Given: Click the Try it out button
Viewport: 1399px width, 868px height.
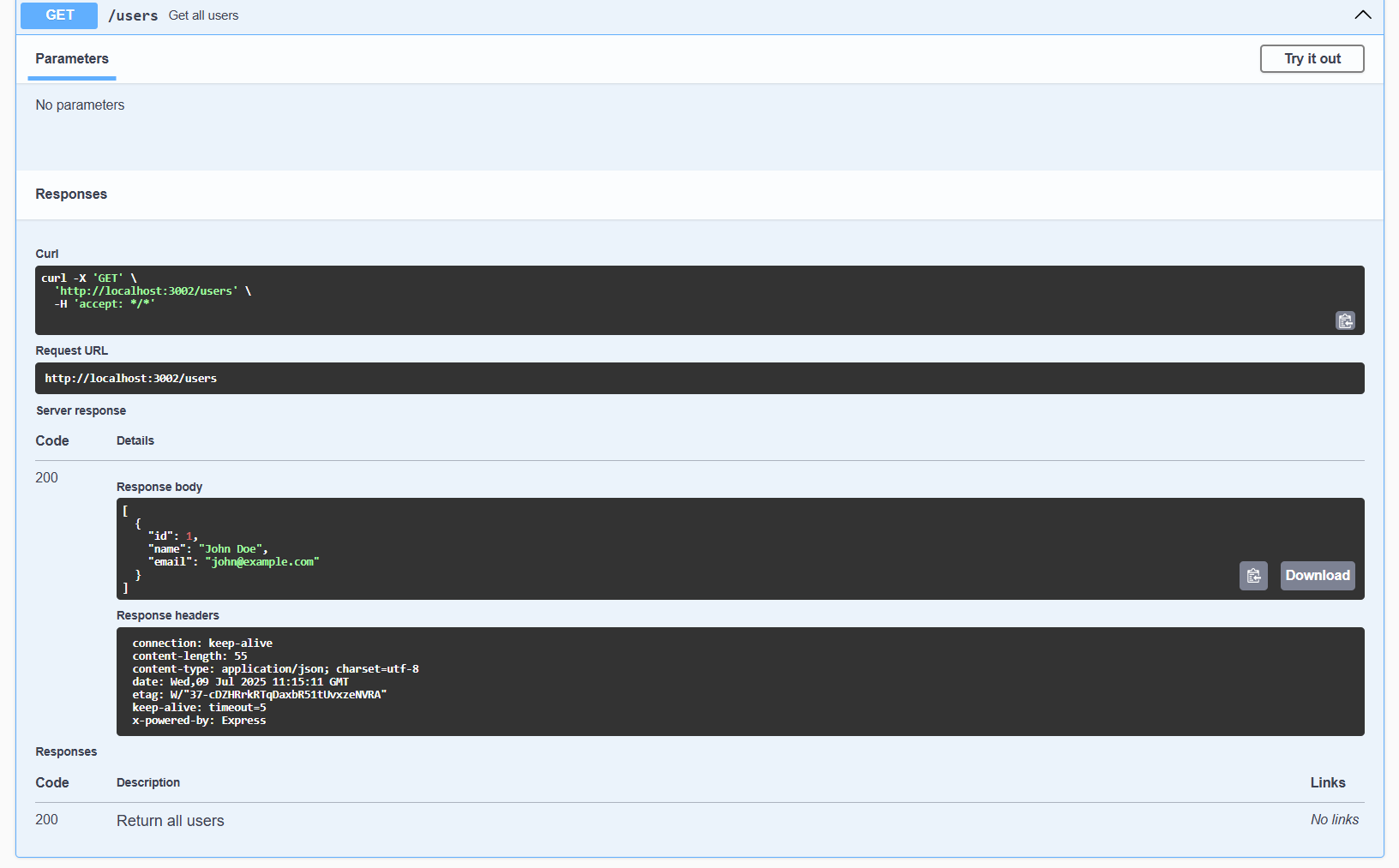Looking at the screenshot, I should 1312,58.
